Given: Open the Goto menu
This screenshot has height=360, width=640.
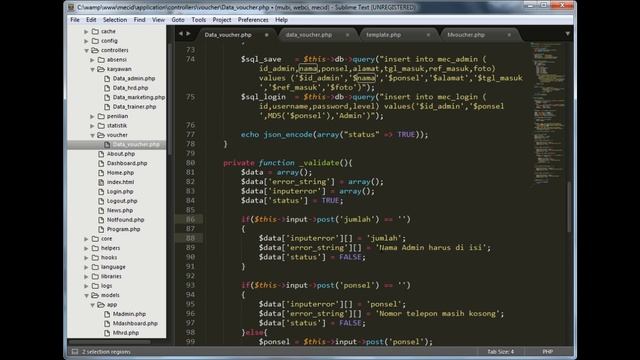Looking at the screenshot, I should 178,20.
